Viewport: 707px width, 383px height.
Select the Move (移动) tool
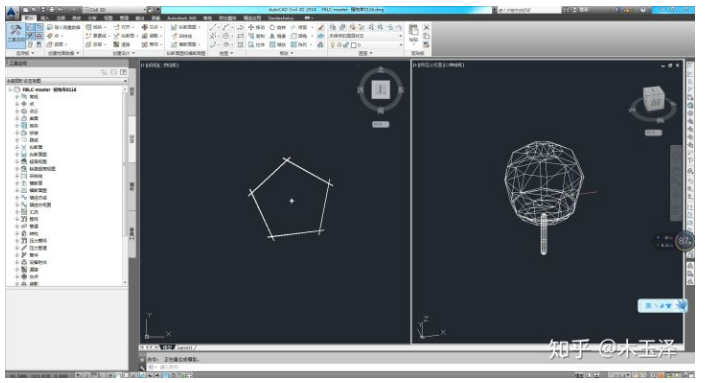257,28
